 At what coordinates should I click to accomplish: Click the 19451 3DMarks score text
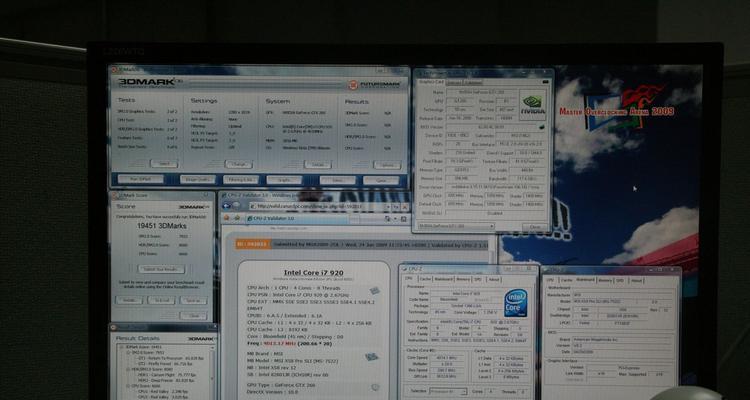(161, 226)
